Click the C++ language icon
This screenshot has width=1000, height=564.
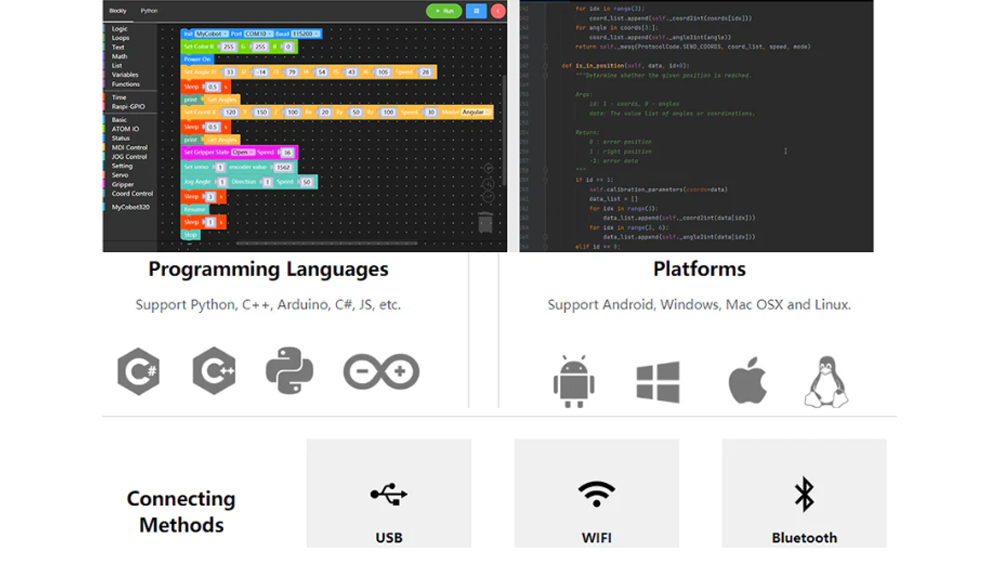coord(214,371)
